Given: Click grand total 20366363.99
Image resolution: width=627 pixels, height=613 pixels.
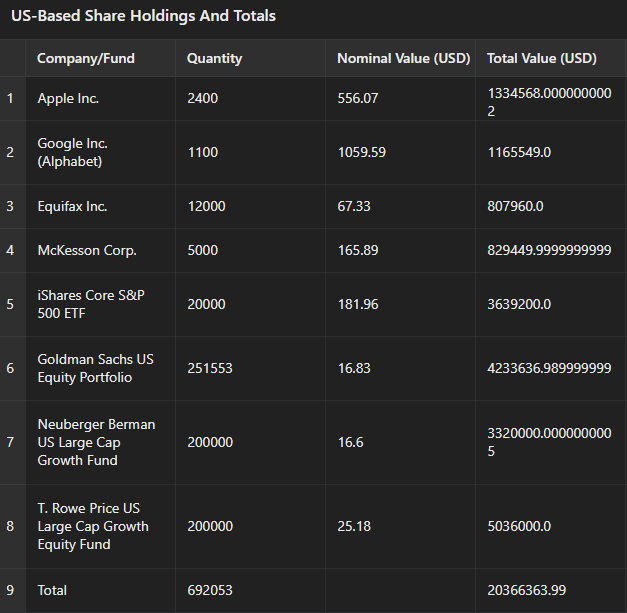Looking at the screenshot, I should pos(526,590).
